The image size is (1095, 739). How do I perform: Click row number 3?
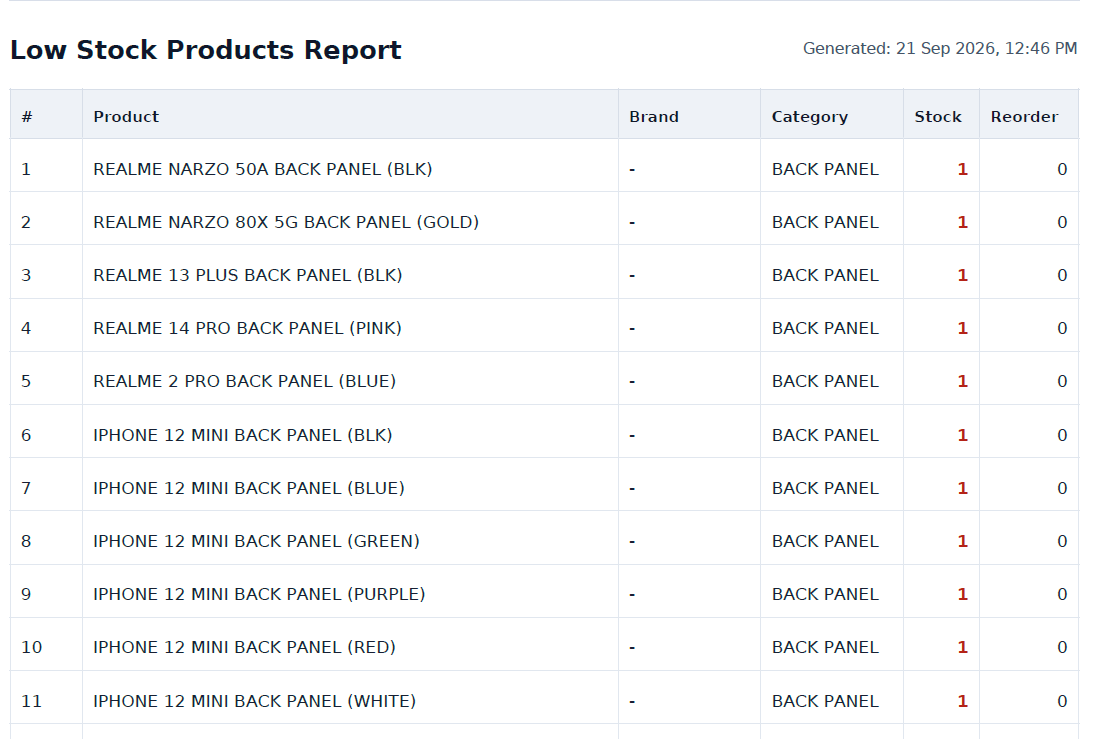26,275
